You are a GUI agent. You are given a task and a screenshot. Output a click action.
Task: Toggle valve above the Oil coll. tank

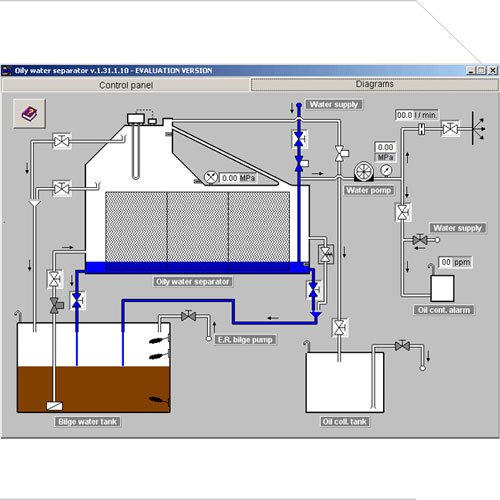click(339, 327)
